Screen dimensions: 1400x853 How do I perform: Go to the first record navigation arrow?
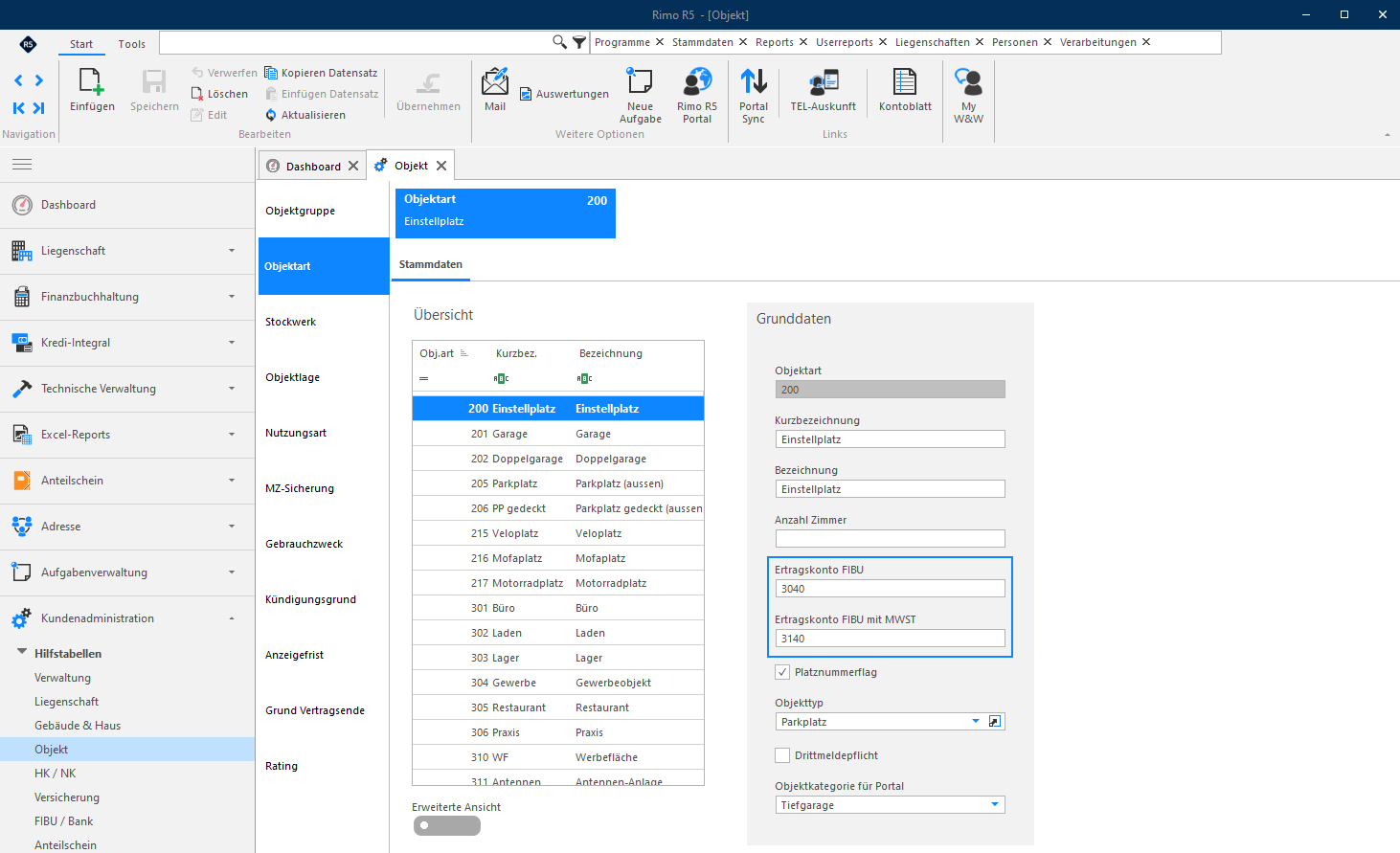pyautogui.click(x=18, y=108)
